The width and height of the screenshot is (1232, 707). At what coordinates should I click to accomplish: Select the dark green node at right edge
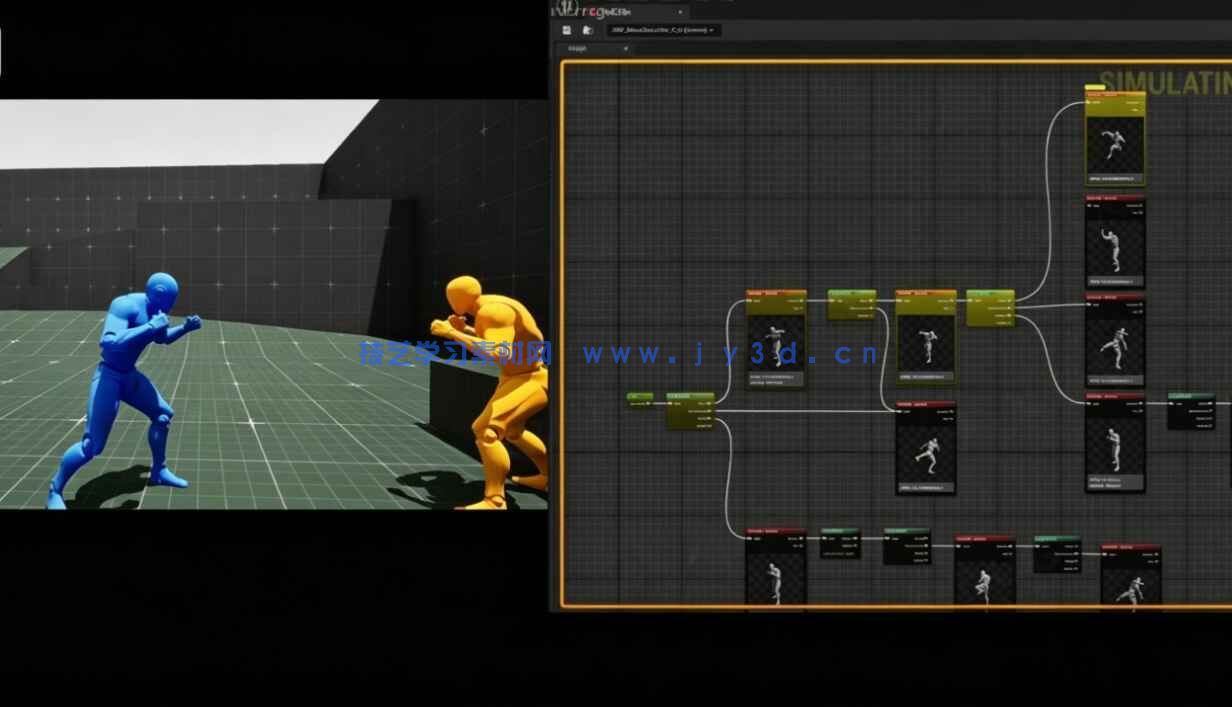tap(1190, 410)
